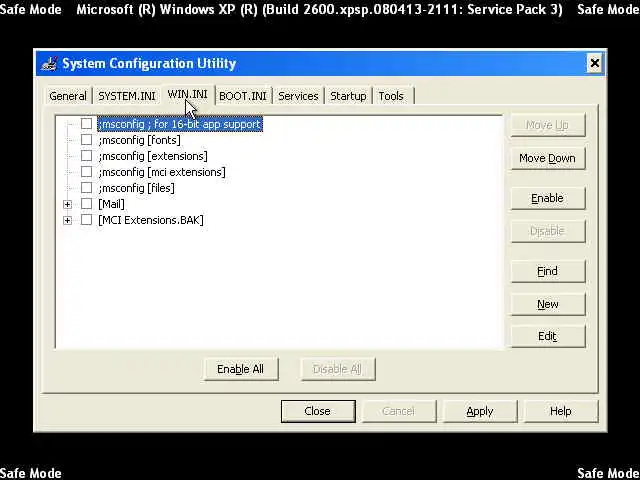Select the '[Mail]' entry text
Image resolution: width=640 pixels, height=480 pixels.
[111, 204]
